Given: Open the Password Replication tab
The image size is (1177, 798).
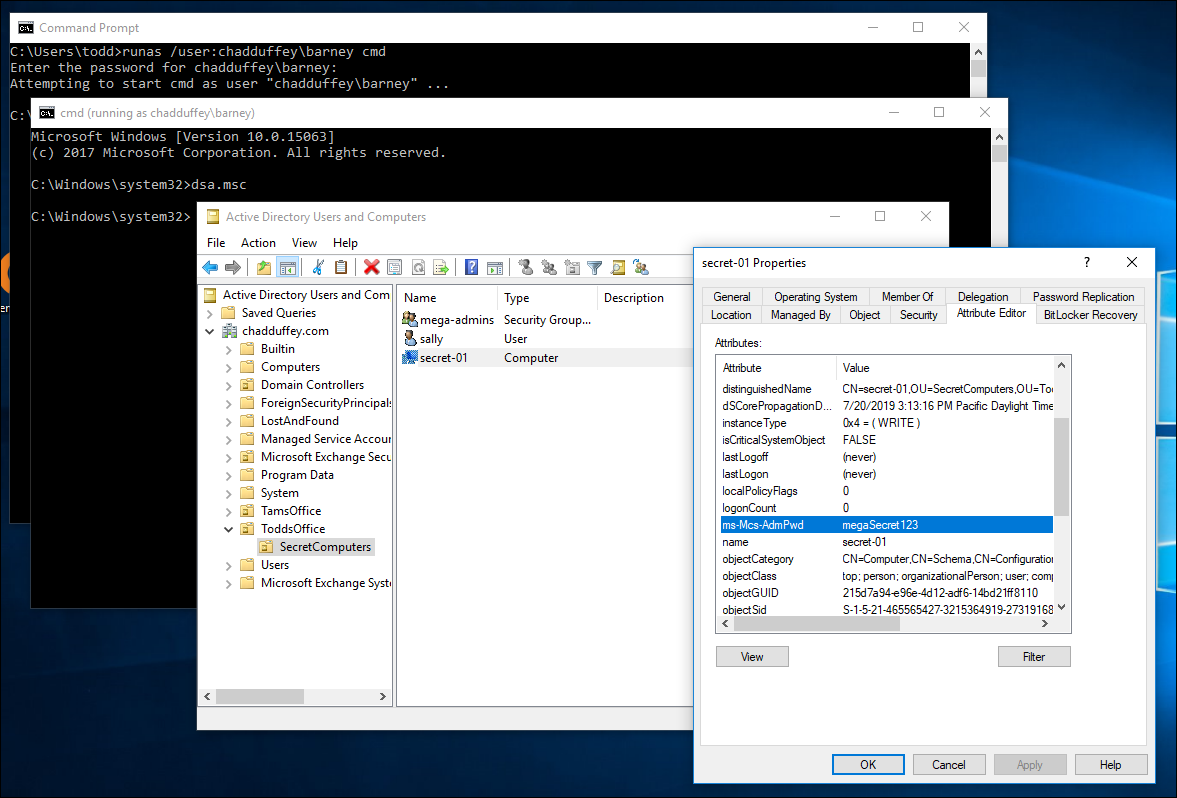Looking at the screenshot, I should point(1083,297).
